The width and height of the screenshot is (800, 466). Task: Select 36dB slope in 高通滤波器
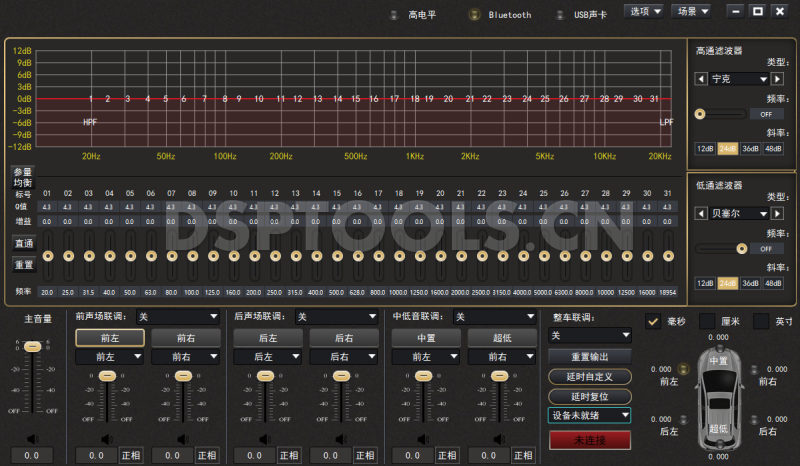pos(750,148)
